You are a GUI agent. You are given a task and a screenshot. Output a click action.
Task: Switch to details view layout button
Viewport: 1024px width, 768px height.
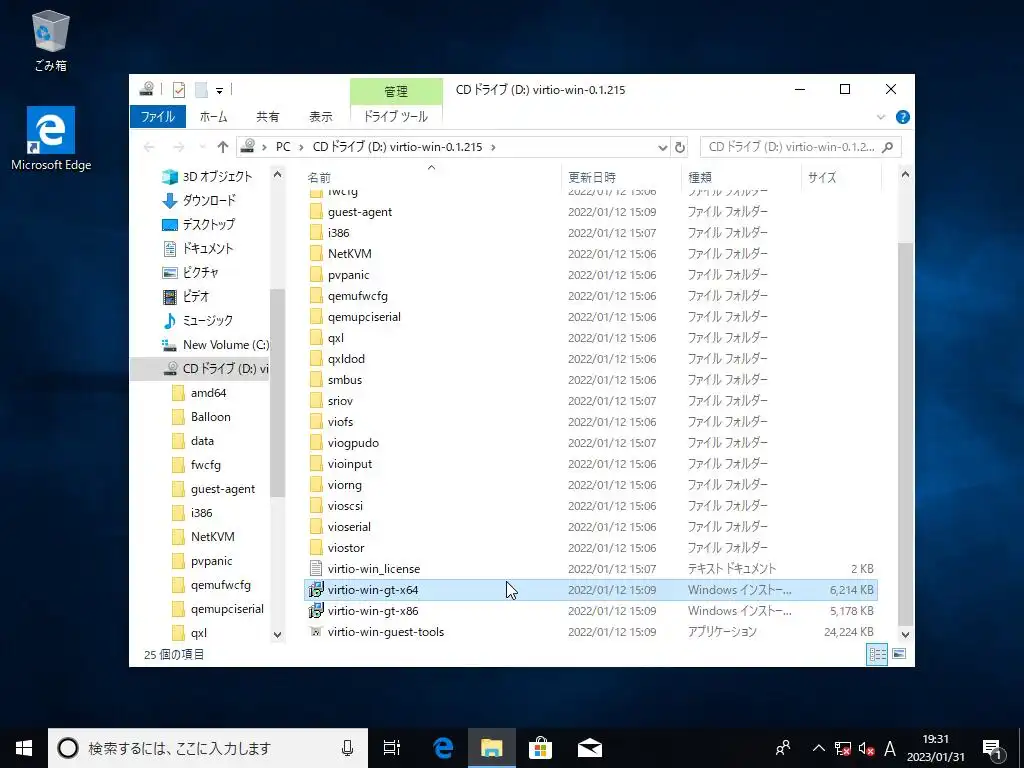coord(877,654)
